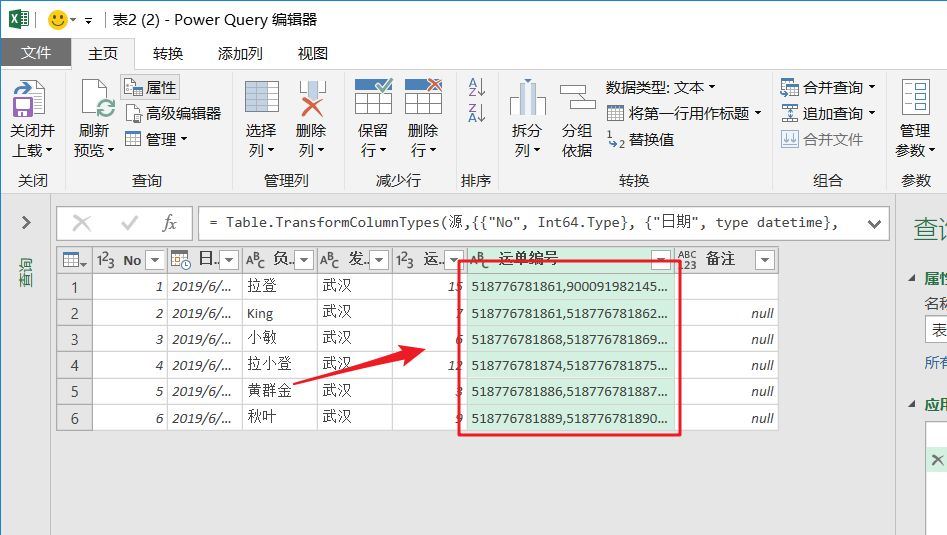Open the 备注 column filter dropdown

(765, 260)
